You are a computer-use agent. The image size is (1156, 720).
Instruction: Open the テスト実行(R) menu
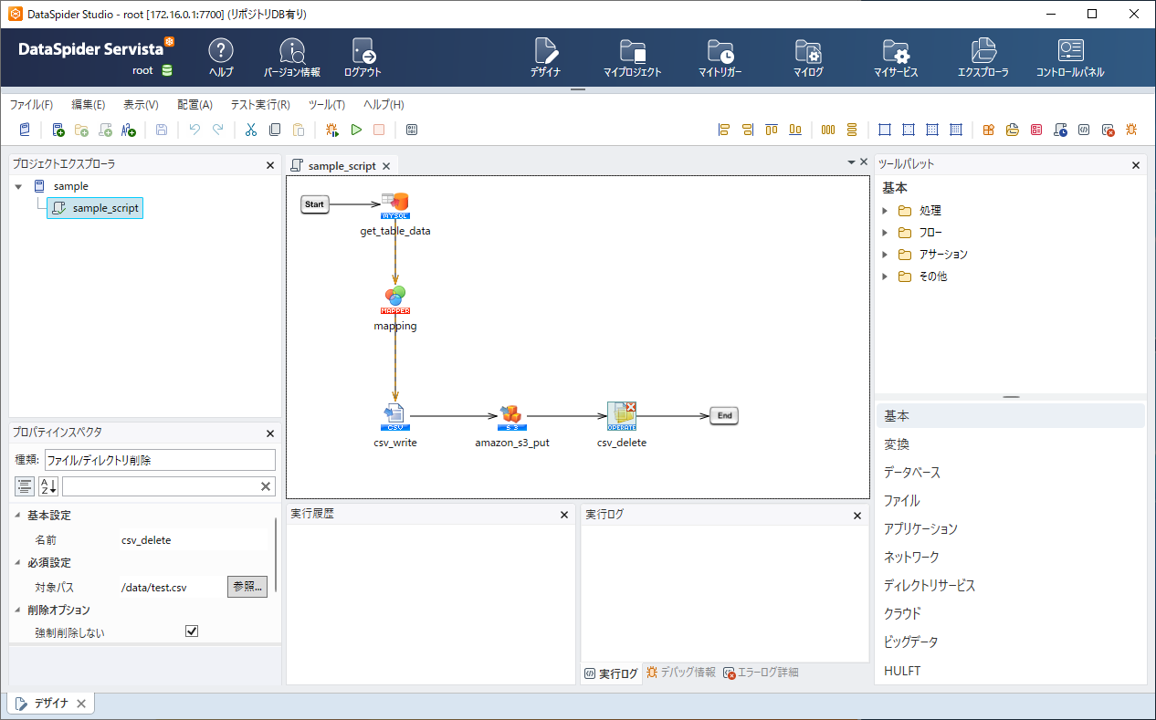260,105
